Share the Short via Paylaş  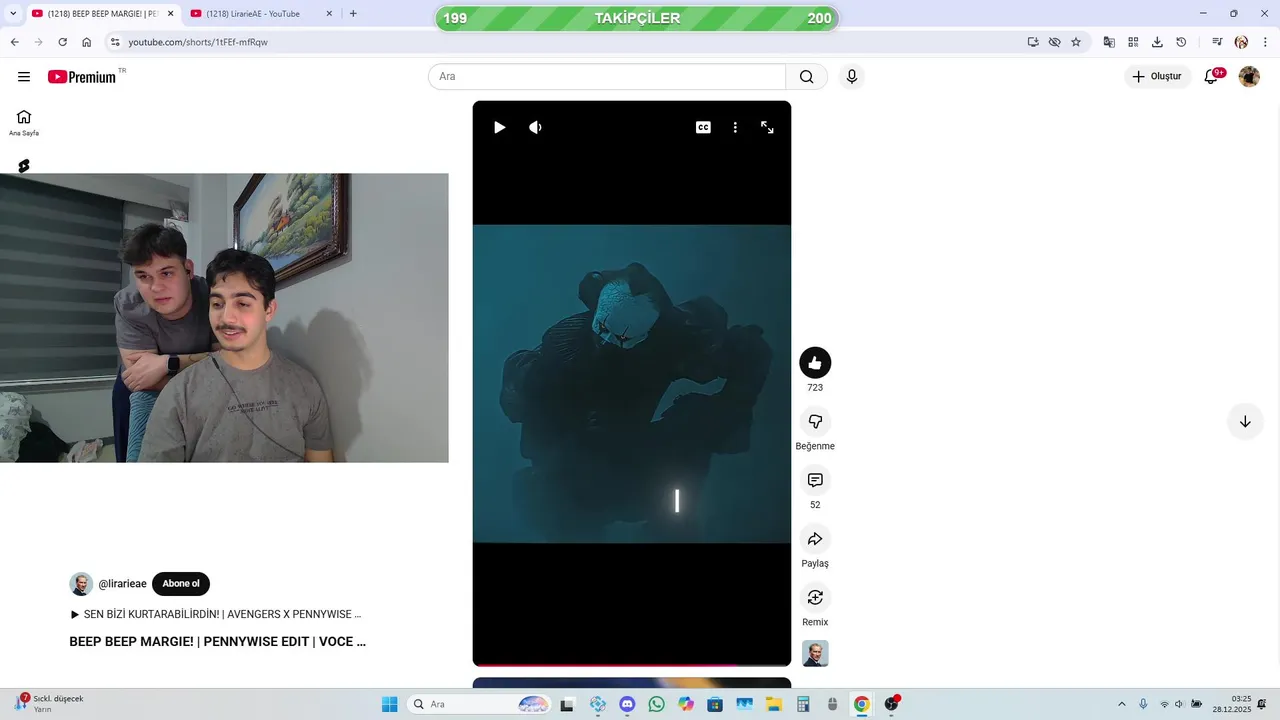pyautogui.click(x=815, y=539)
